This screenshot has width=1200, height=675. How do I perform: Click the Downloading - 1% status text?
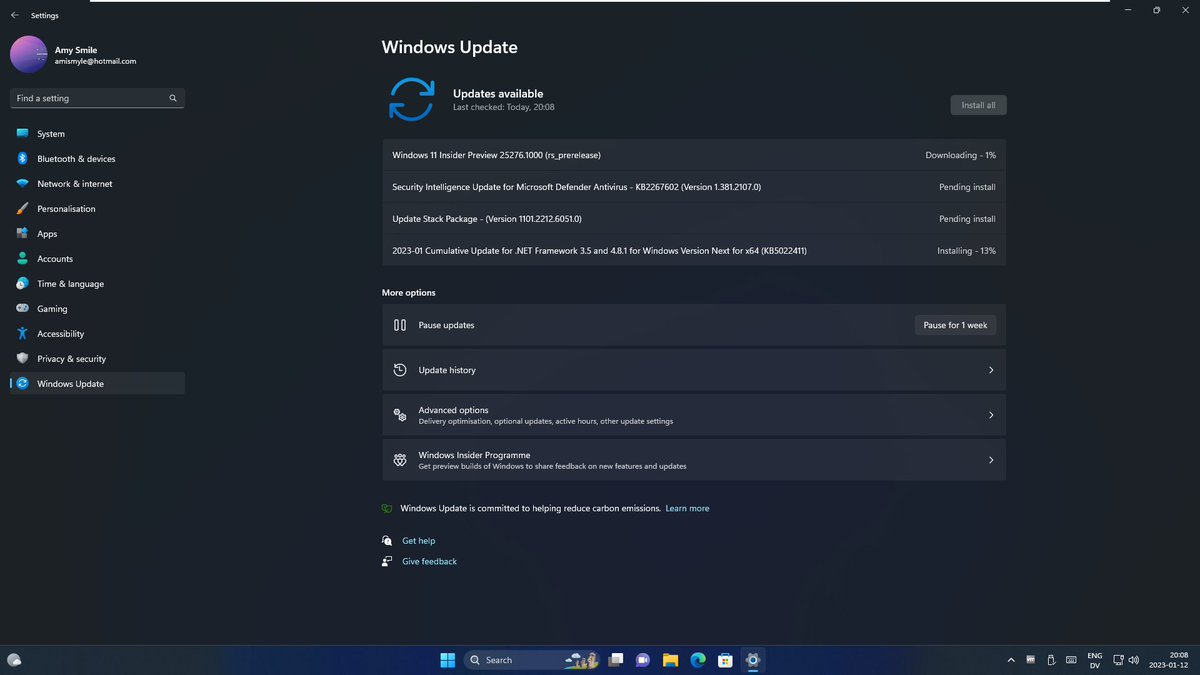tap(960, 155)
